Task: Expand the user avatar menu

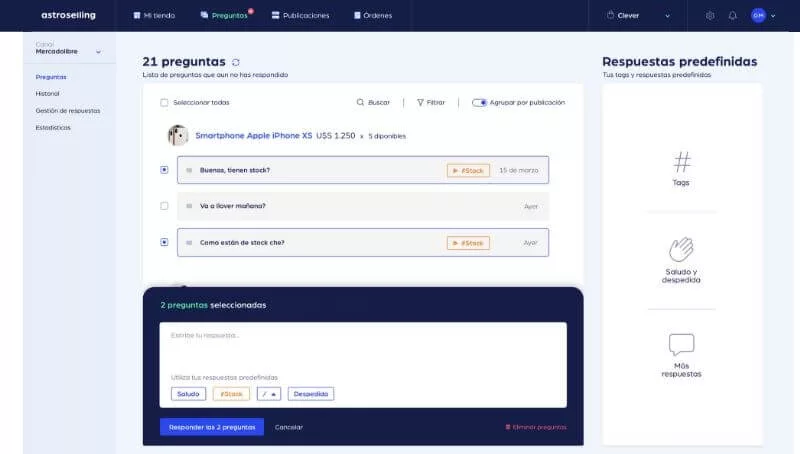Action: [763, 16]
